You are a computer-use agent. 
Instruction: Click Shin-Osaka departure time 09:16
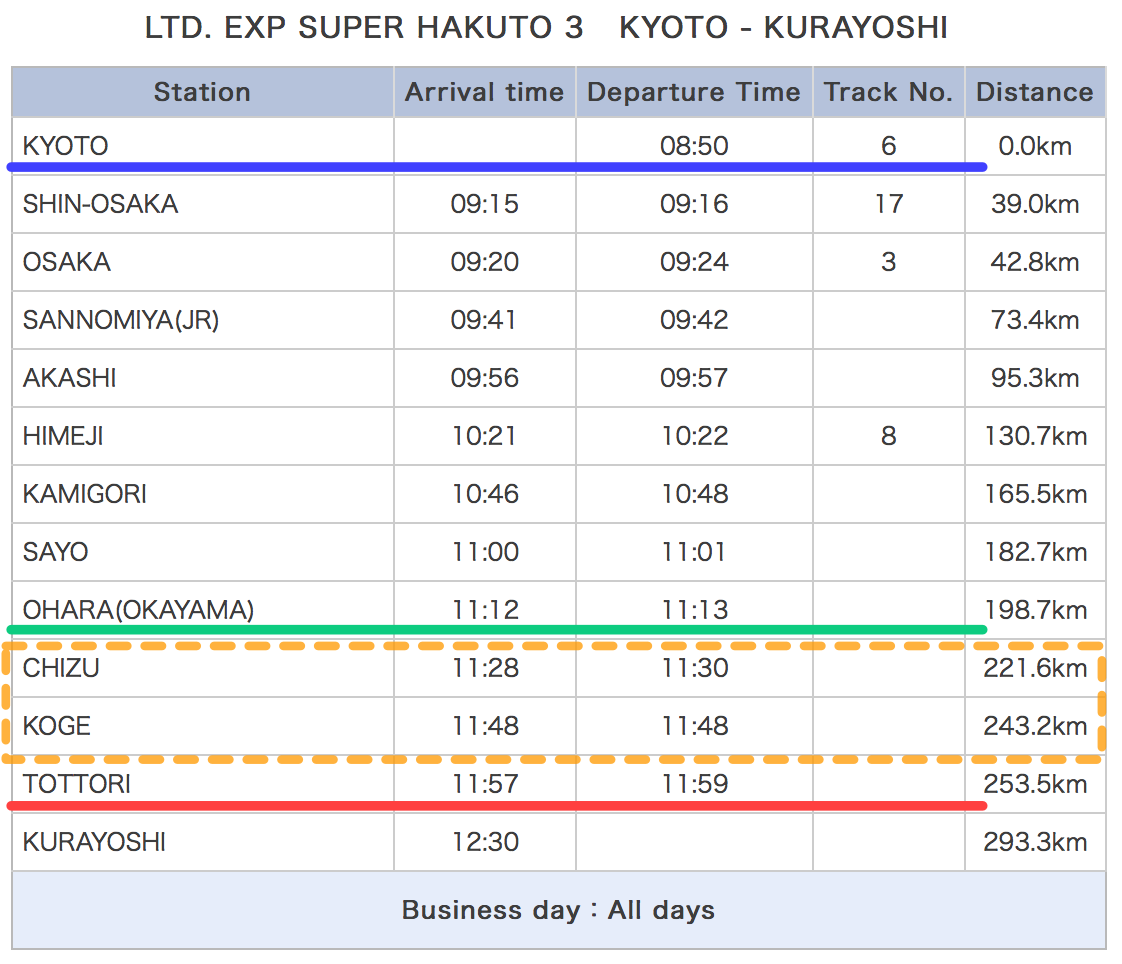coord(694,204)
